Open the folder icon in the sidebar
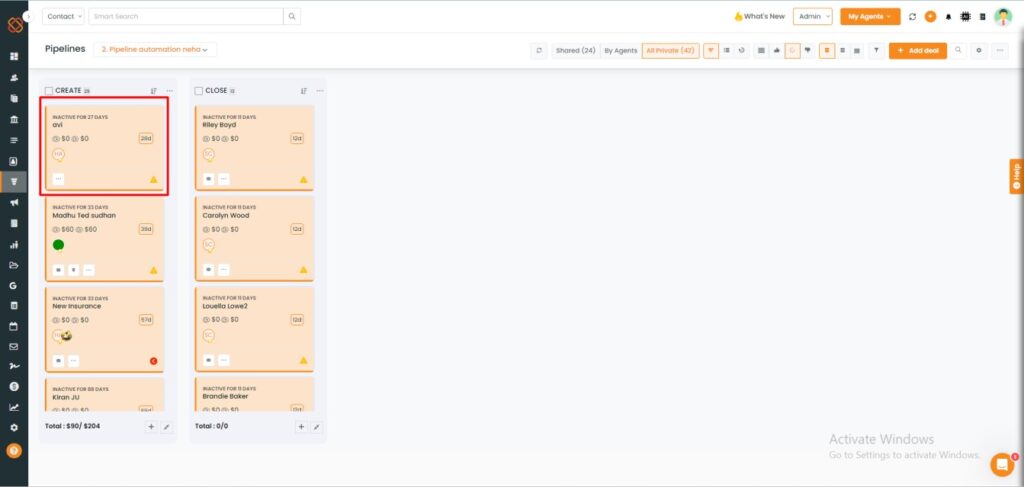This screenshot has width=1024, height=487. (14, 265)
